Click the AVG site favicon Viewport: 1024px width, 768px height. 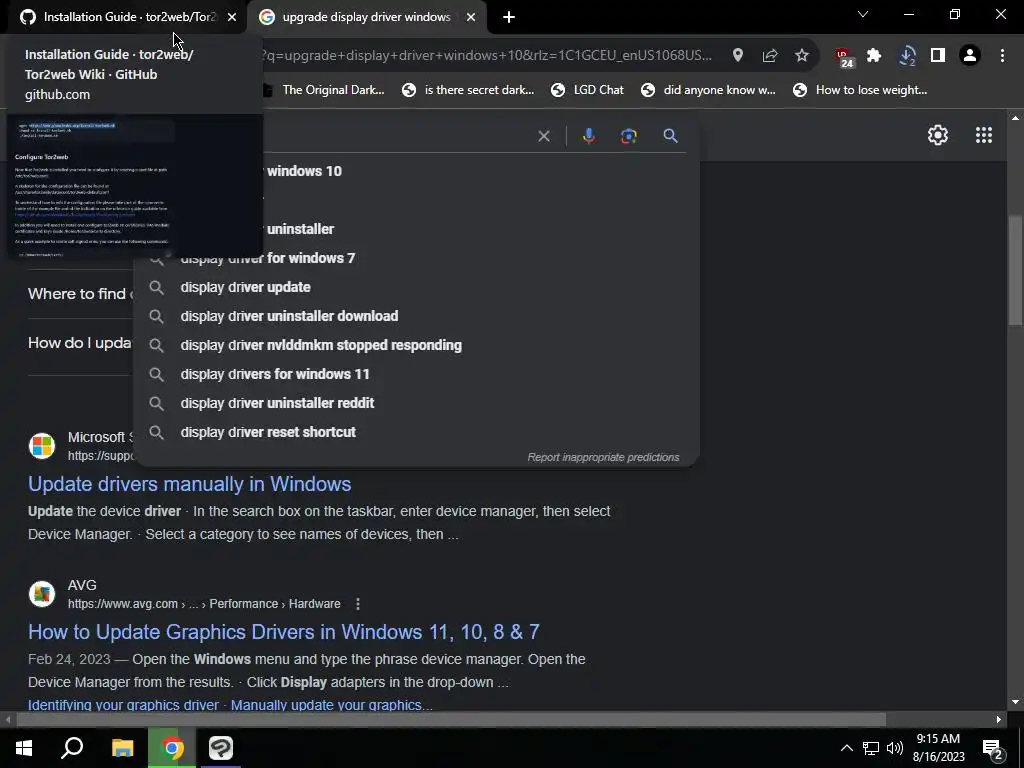42,594
